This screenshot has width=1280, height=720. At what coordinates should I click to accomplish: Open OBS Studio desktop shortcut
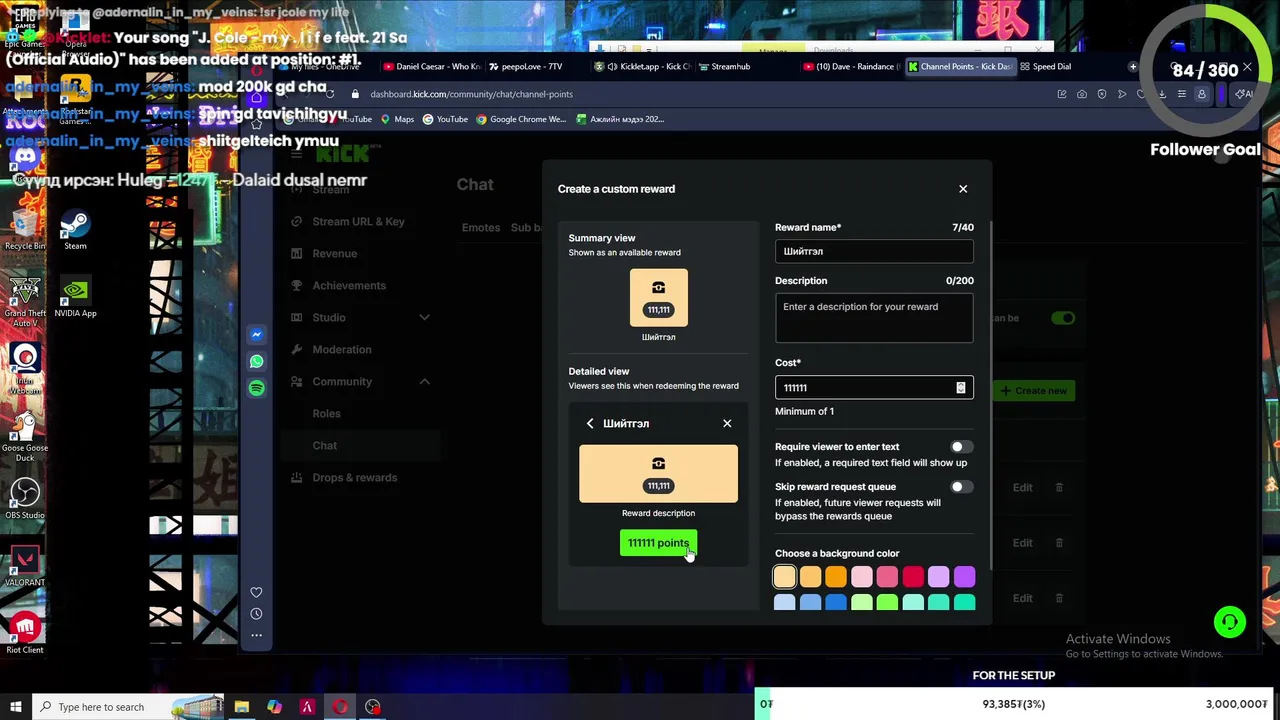pos(25,499)
